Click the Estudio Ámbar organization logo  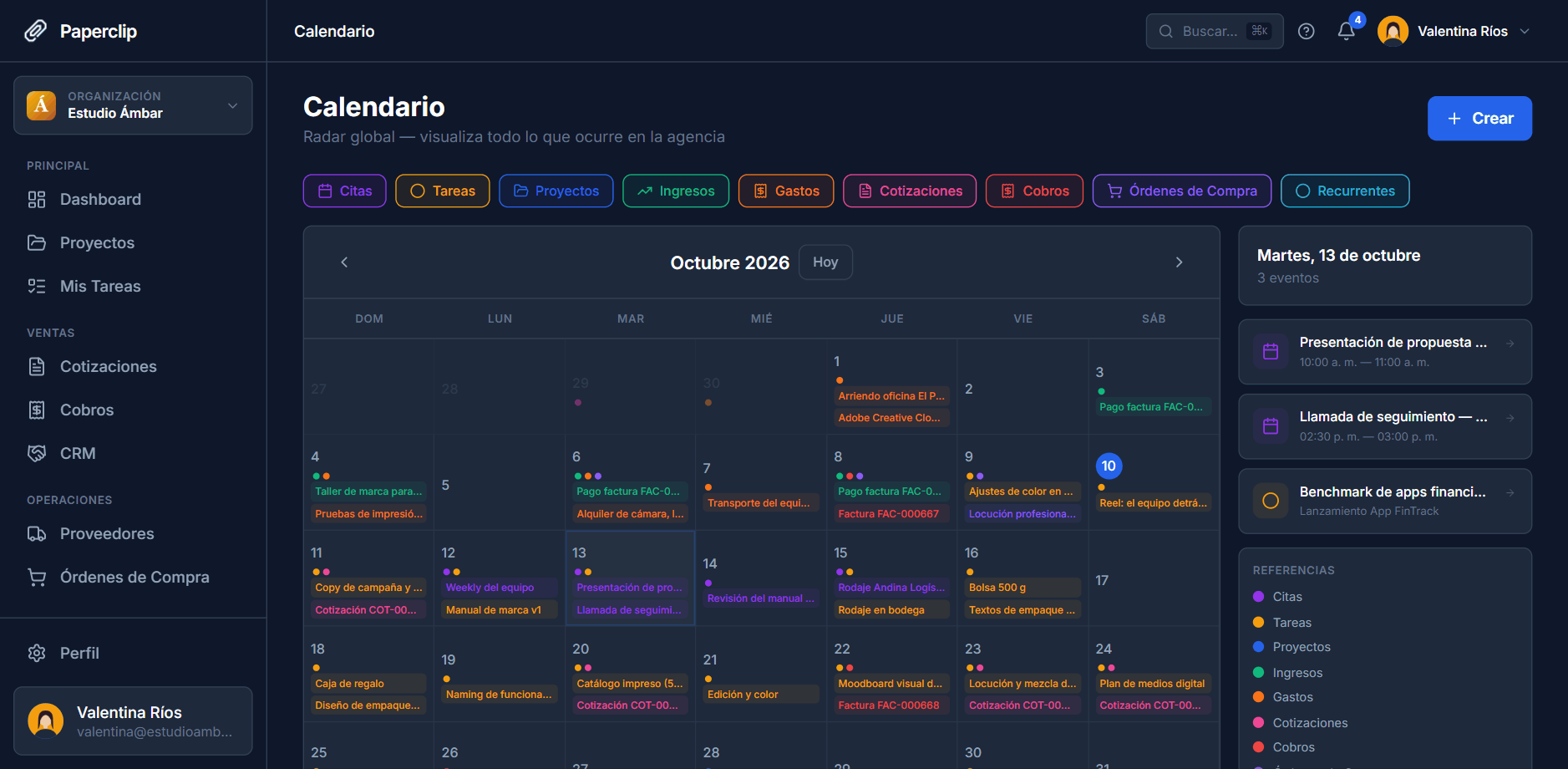[41, 105]
